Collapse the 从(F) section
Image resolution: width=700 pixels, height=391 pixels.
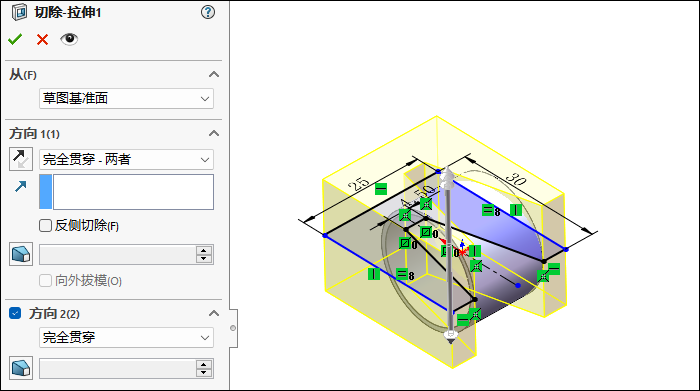(x=214, y=74)
